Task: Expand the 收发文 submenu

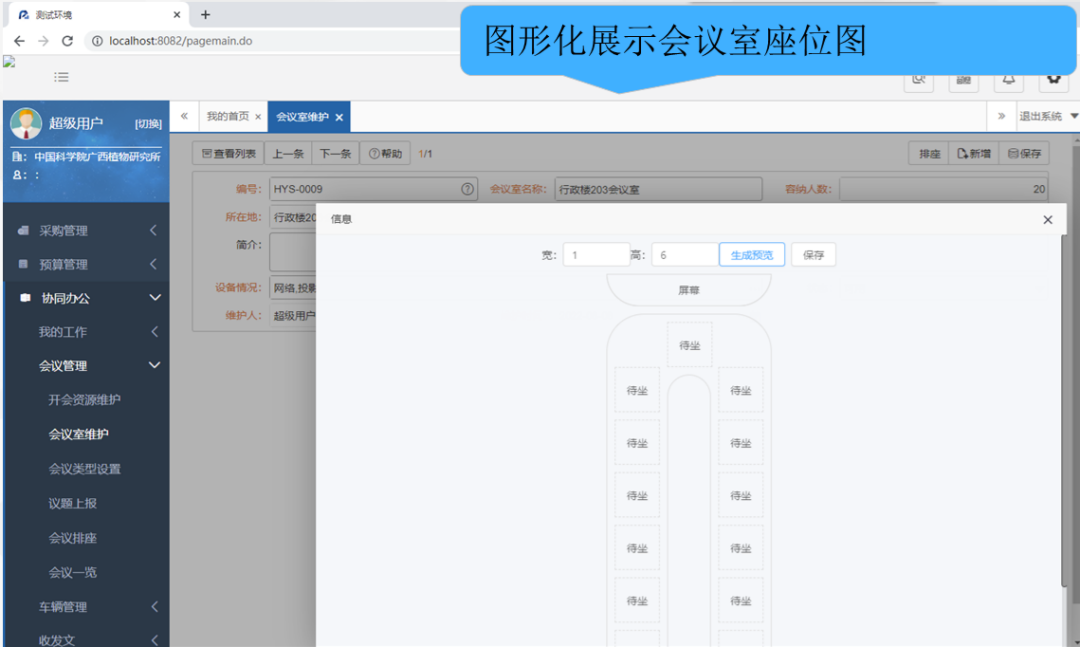Action: (86, 639)
